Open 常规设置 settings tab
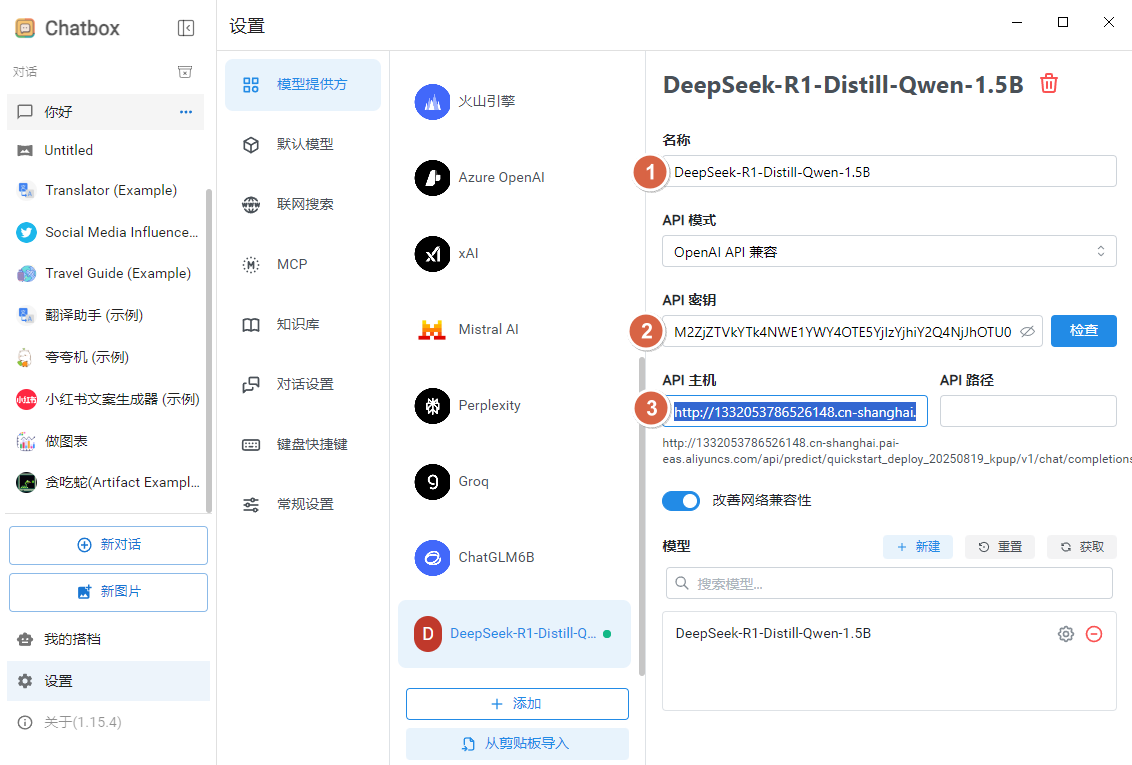This screenshot has height=765, width=1132. tap(302, 504)
